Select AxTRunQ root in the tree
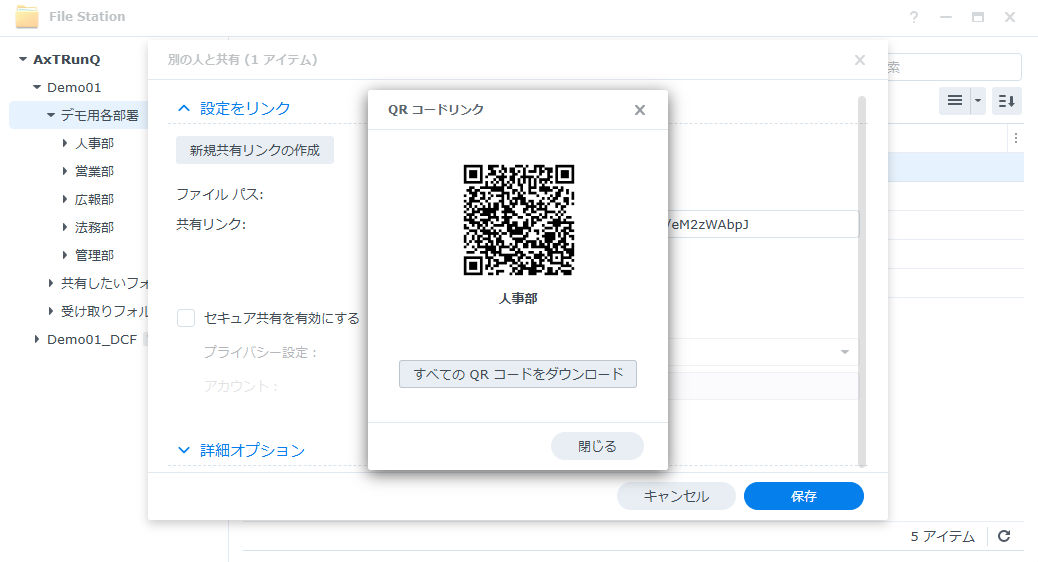The width and height of the screenshot is (1038, 562). click(x=67, y=60)
